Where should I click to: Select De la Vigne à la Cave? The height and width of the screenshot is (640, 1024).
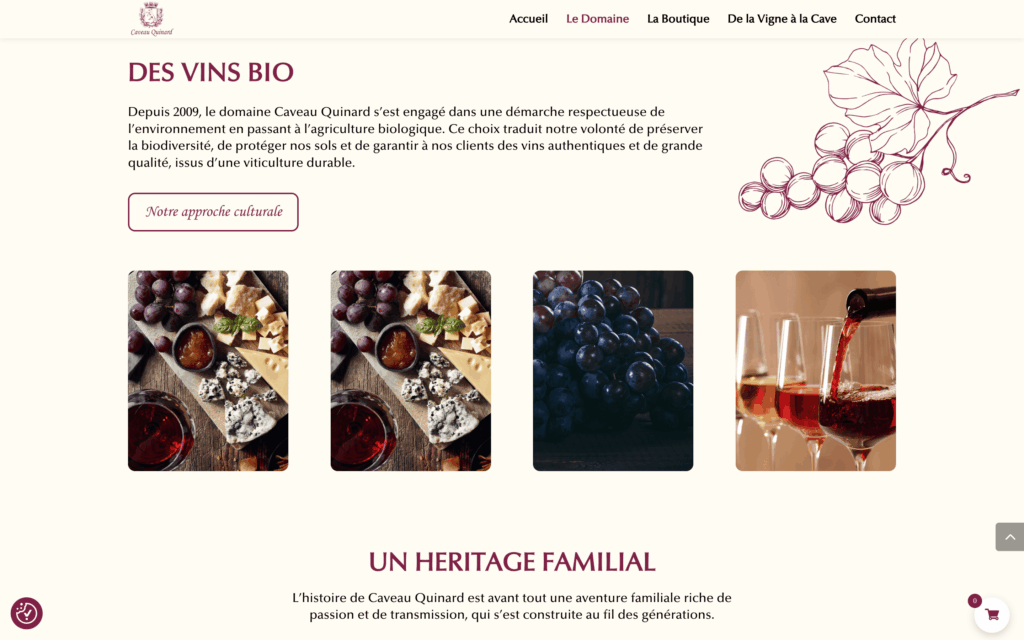(782, 19)
